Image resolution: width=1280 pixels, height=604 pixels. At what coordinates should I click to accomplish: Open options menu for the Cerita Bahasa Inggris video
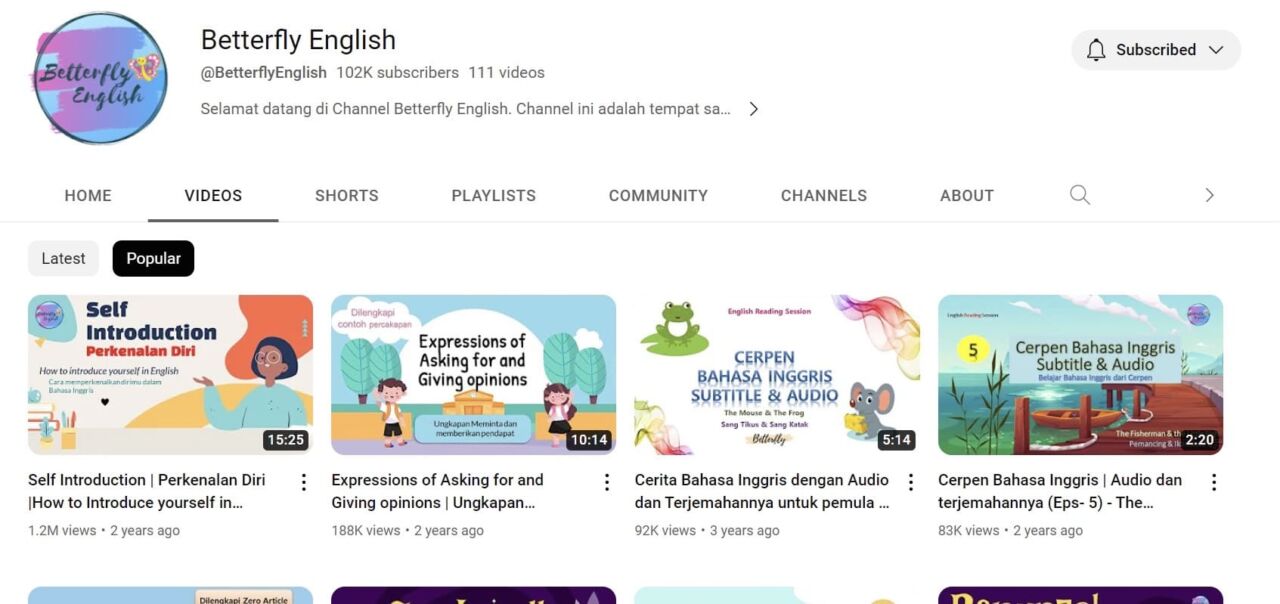pos(910,481)
